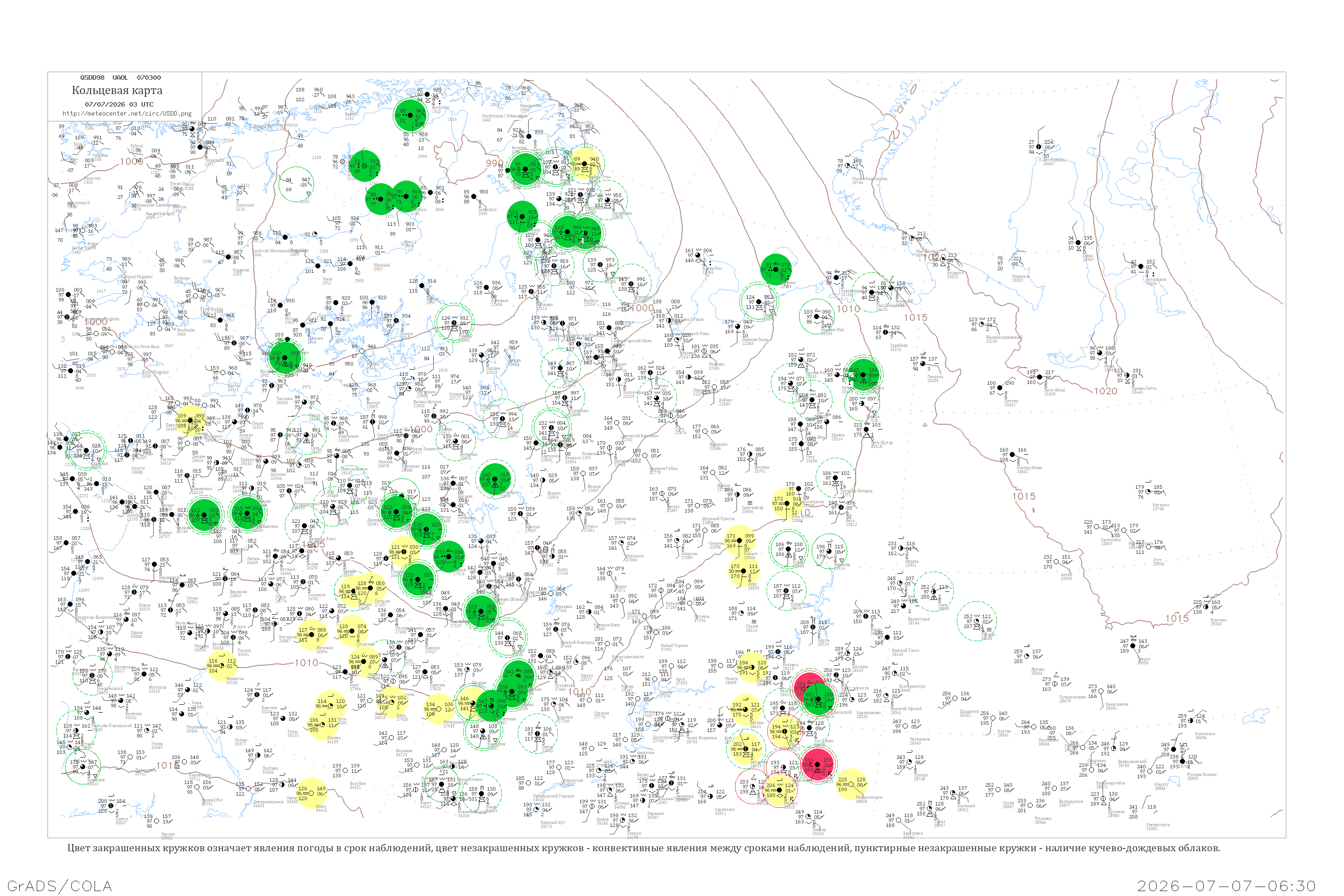Click the station label 'Сорочинск 35011'
This screenshot has width=1344, height=896.
pos(724,811)
